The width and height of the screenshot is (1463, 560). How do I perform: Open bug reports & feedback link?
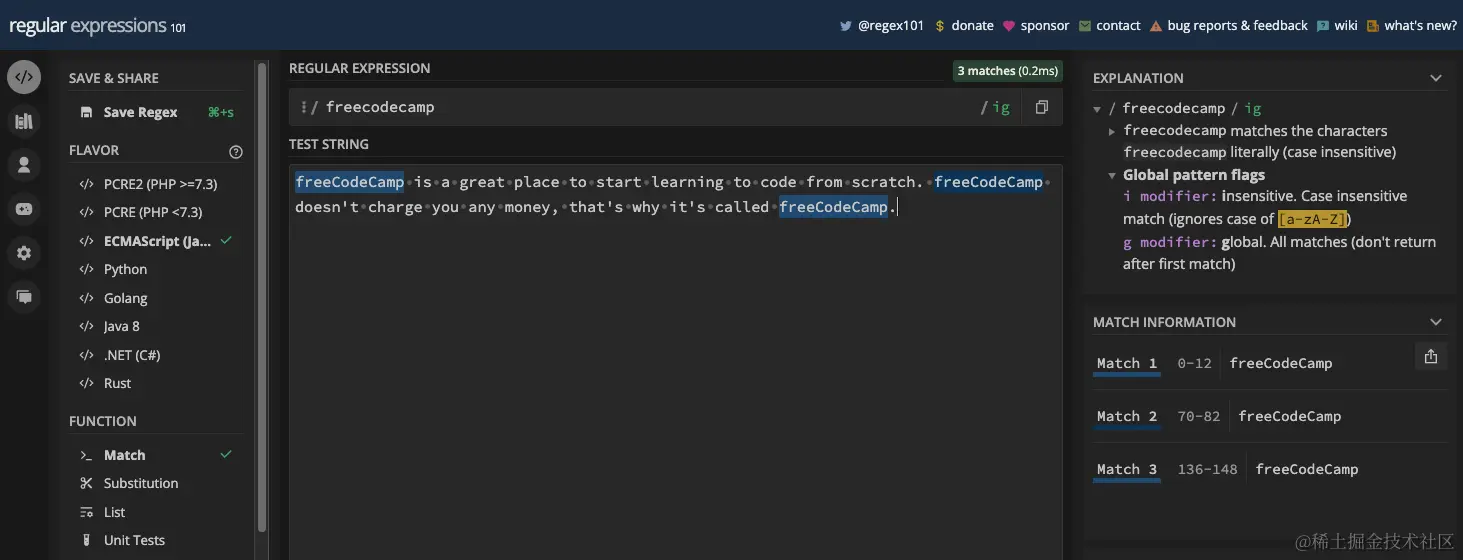[1237, 26]
